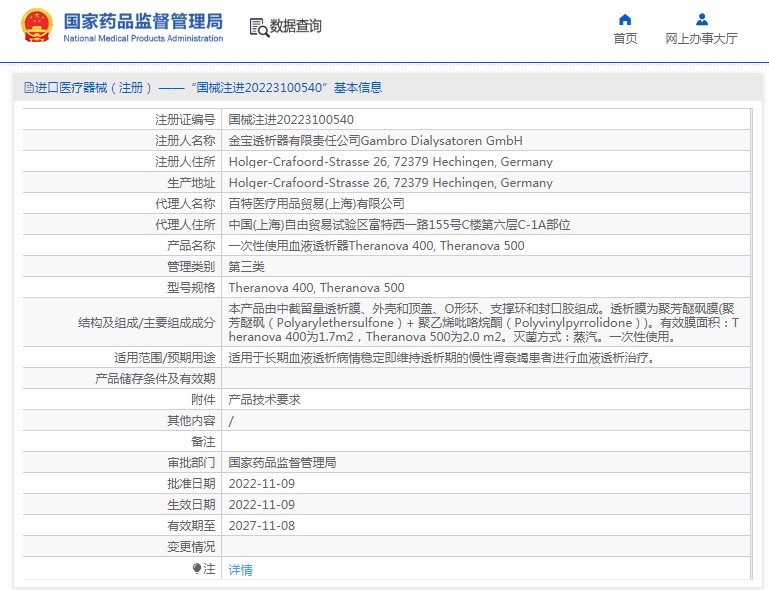Click the 适用范围/预期用途 description text
Image resolution: width=769 pixels, height=590 pixels.
[442, 358]
